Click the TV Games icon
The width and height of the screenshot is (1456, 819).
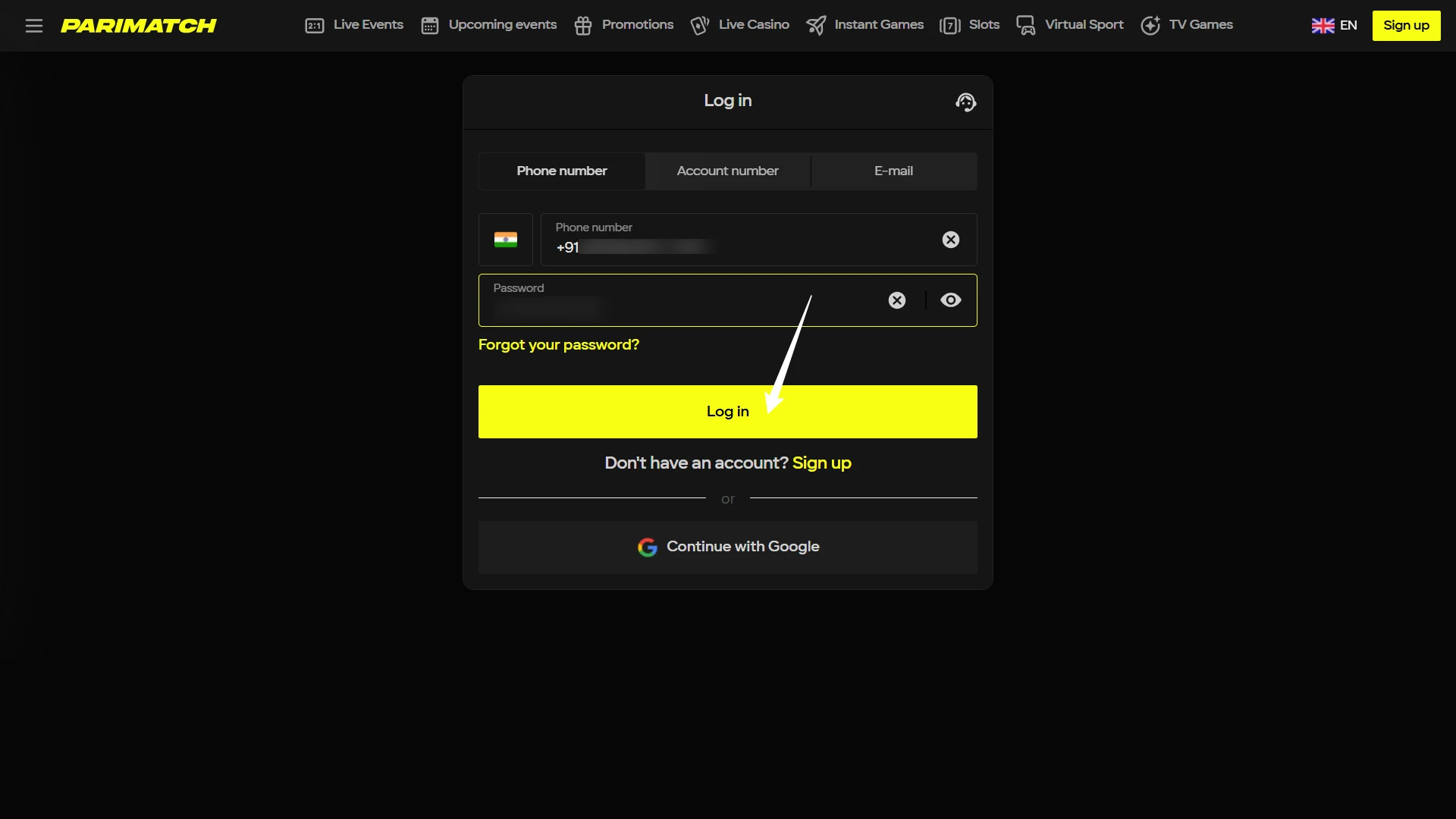coord(1150,25)
